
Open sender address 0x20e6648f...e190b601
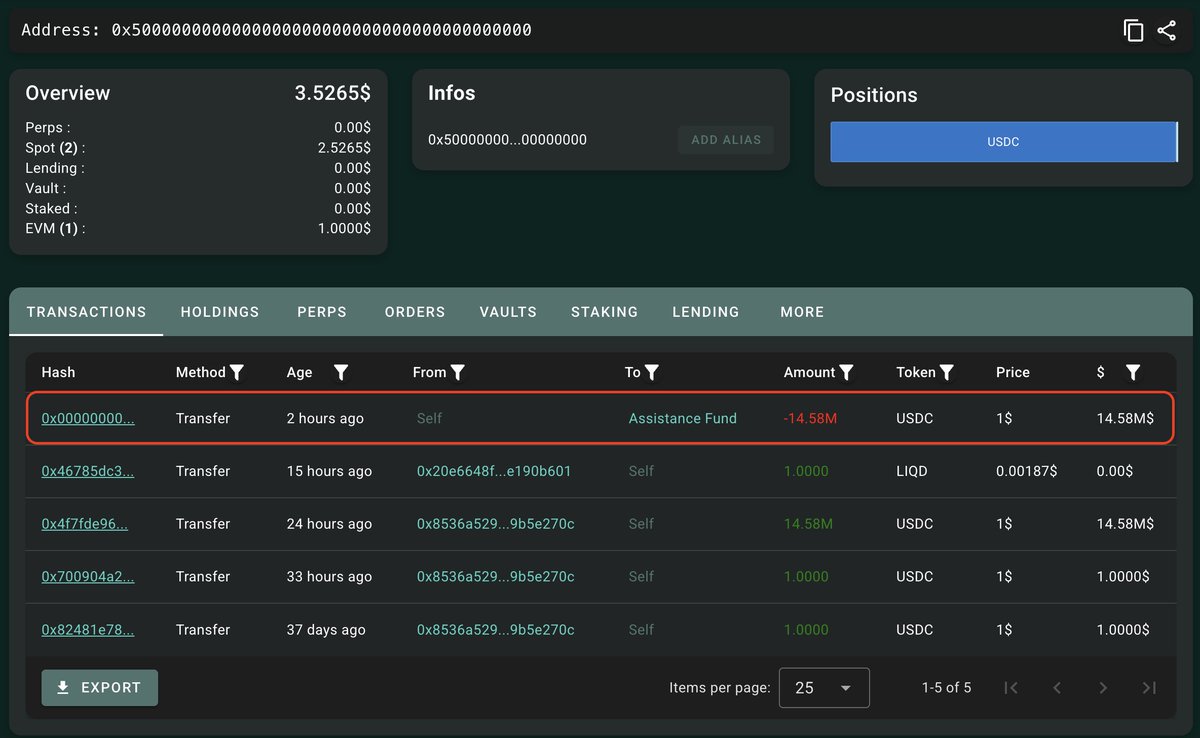pos(494,471)
